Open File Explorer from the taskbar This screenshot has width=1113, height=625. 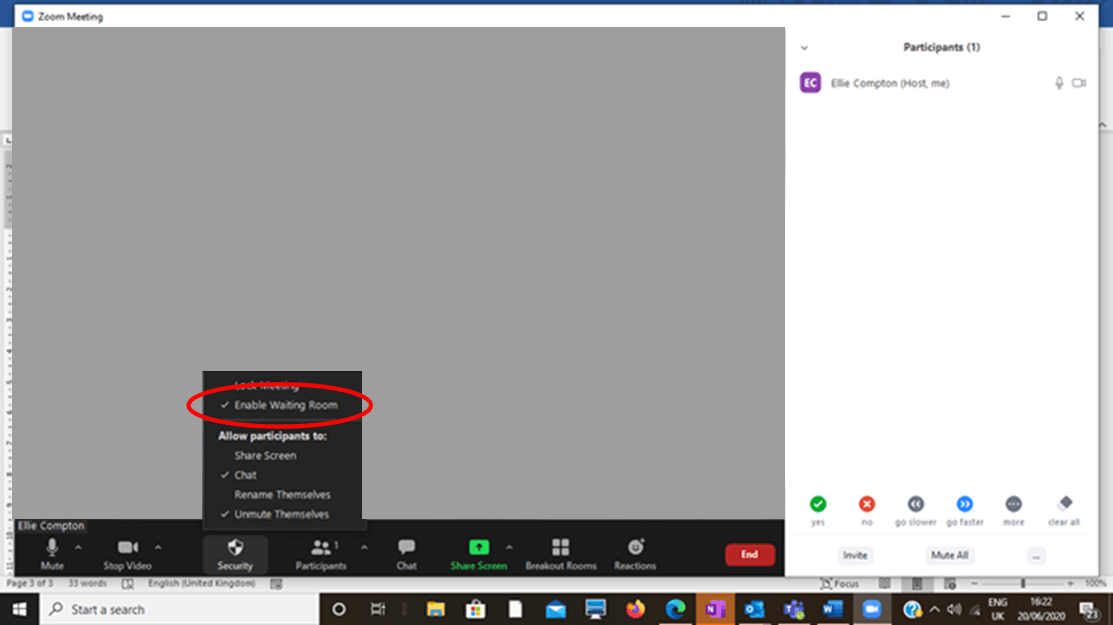pyautogui.click(x=435, y=609)
